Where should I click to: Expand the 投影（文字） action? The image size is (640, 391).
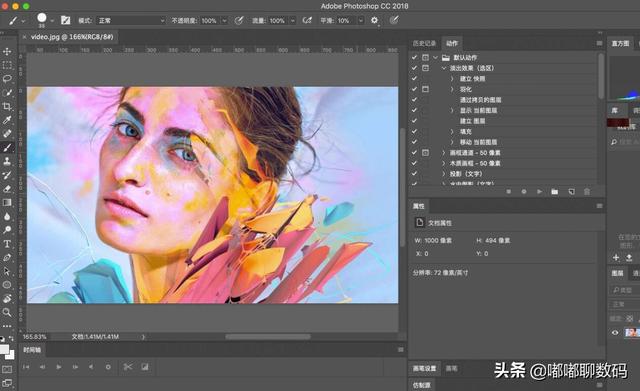[444, 174]
